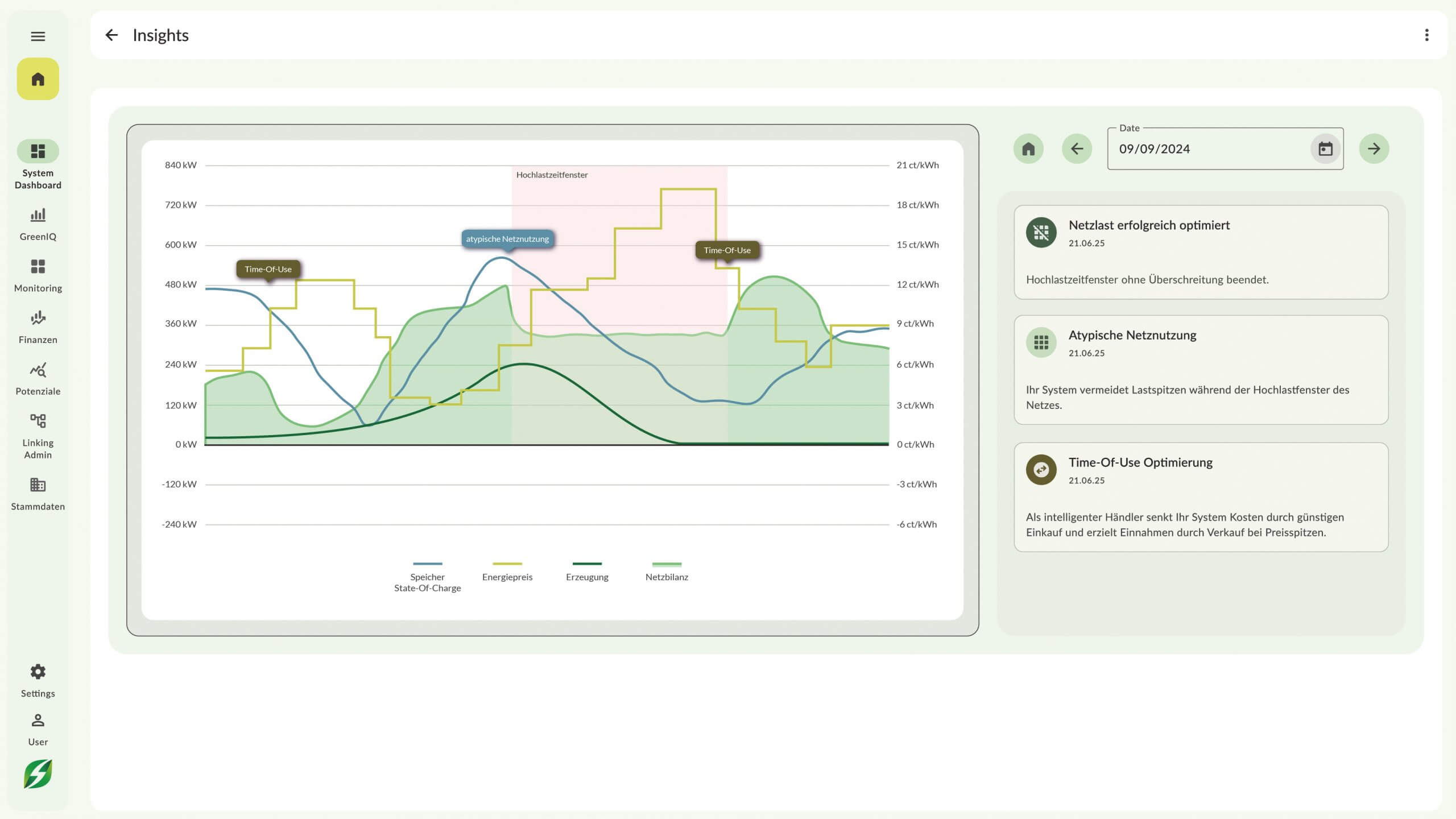Open the hamburger menu in the sidebar

pyautogui.click(x=38, y=36)
